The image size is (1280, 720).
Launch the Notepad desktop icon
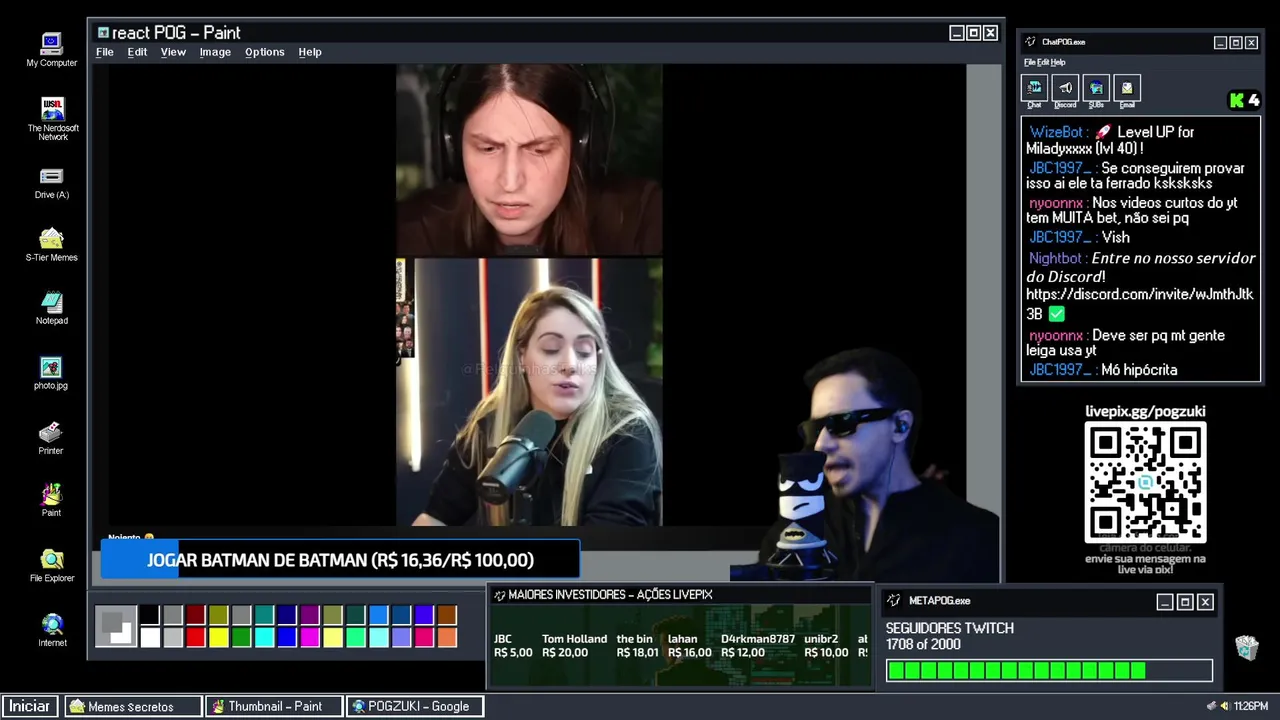click(51, 308)
